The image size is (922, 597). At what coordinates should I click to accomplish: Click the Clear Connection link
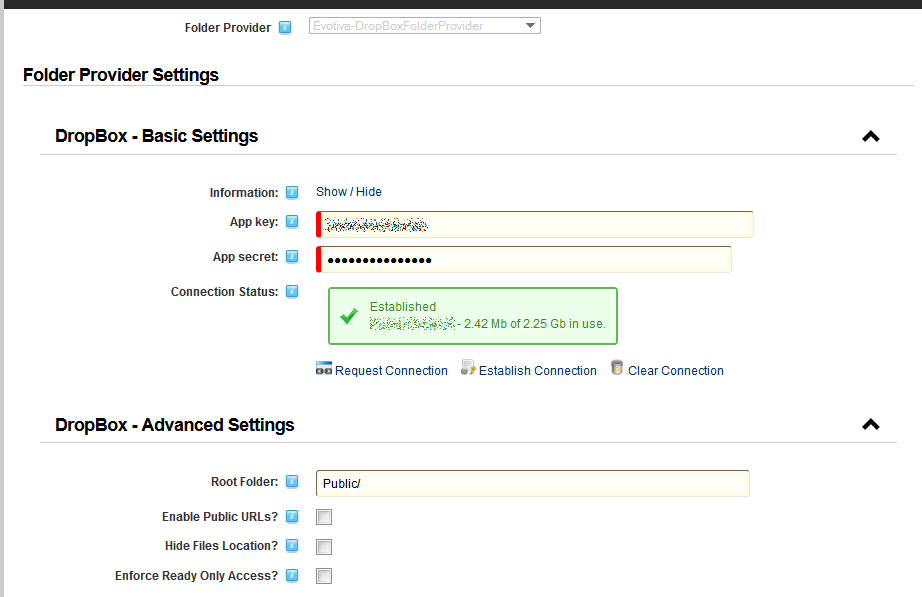coord(676,371)
